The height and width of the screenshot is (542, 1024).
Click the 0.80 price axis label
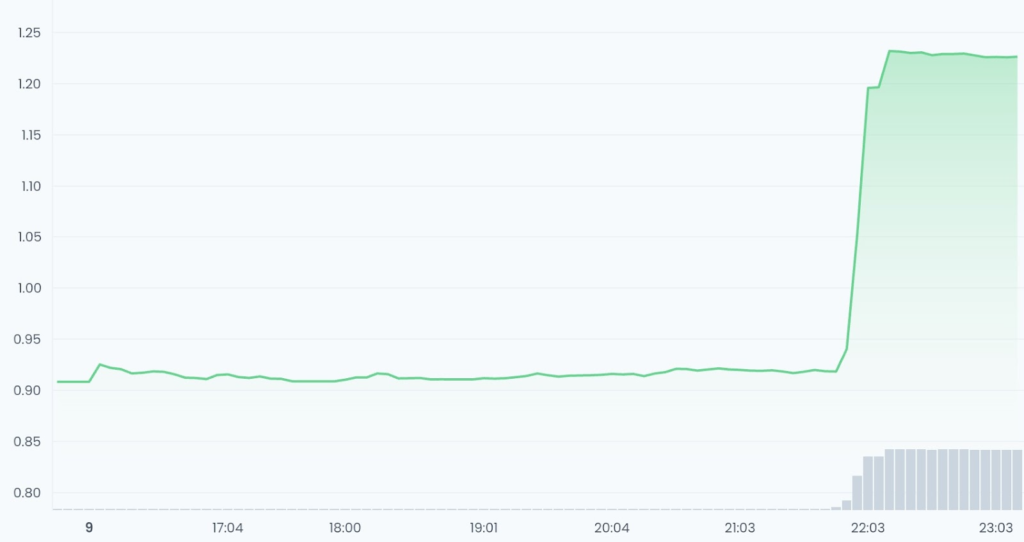(27, 493)
